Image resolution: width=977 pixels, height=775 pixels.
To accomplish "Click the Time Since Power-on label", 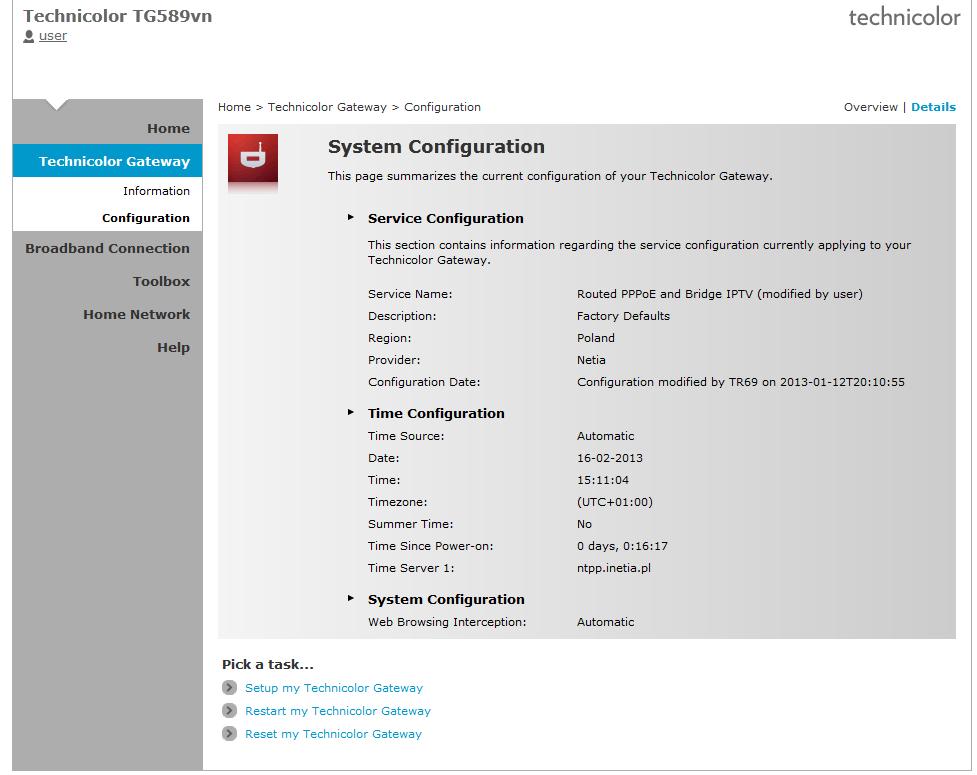I will (431, 546).
